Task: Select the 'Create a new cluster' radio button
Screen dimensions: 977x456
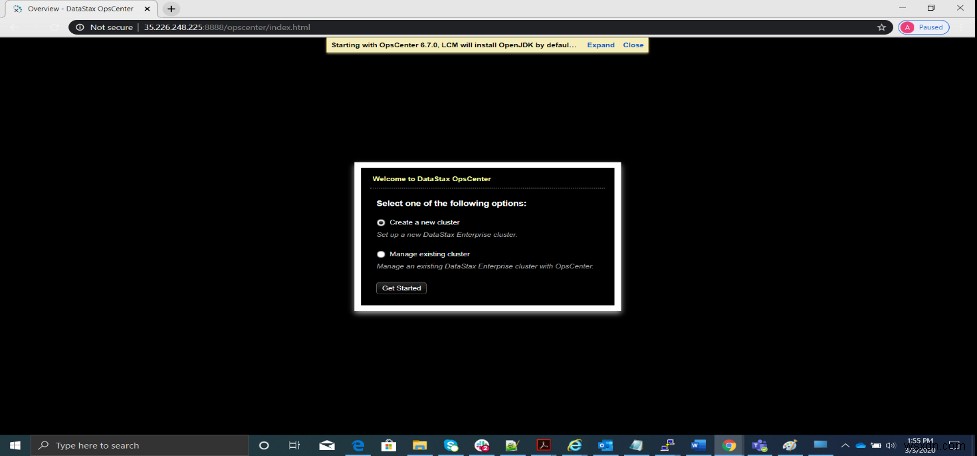Action: 381,222
